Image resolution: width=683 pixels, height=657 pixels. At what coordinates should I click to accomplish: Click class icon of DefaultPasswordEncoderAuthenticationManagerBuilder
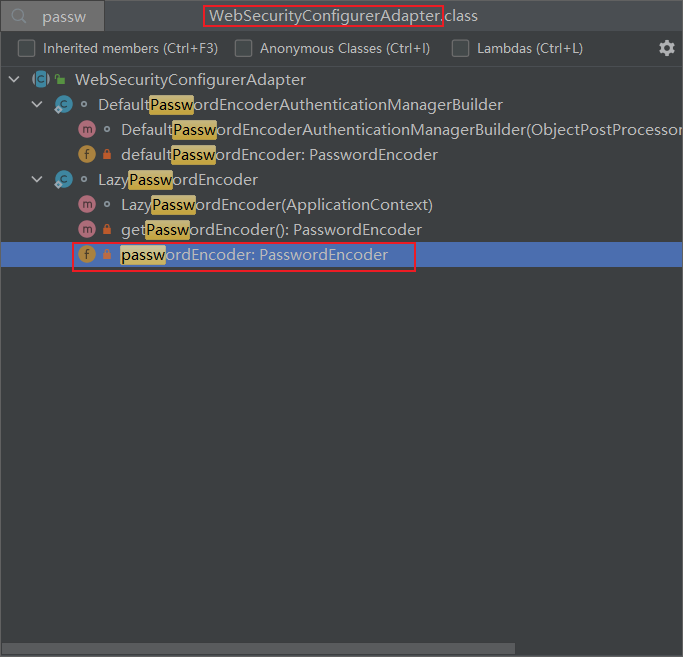click(64, 105)
